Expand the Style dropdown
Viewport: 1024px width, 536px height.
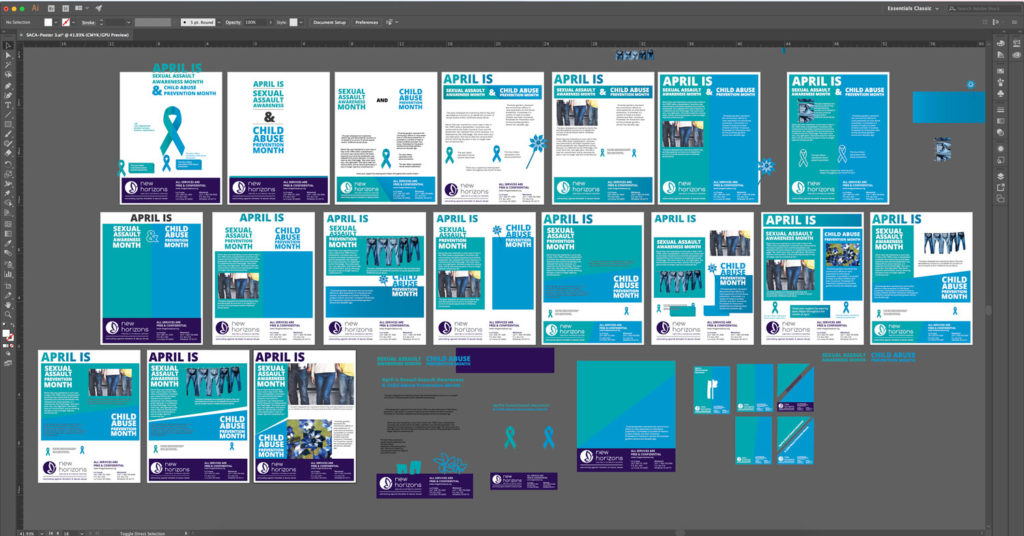pos(302,21)
